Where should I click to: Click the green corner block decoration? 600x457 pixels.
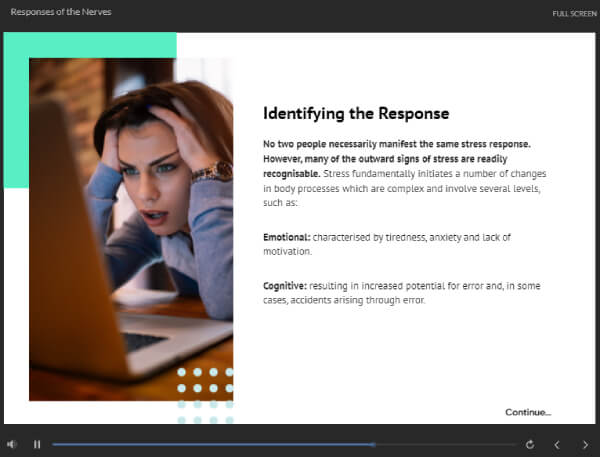16,110
